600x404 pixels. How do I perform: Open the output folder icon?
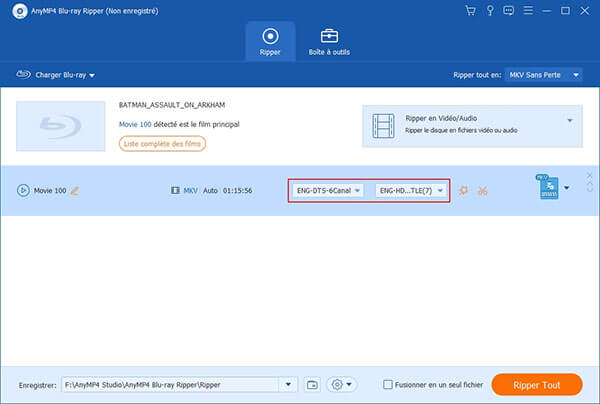coord(312,384)
